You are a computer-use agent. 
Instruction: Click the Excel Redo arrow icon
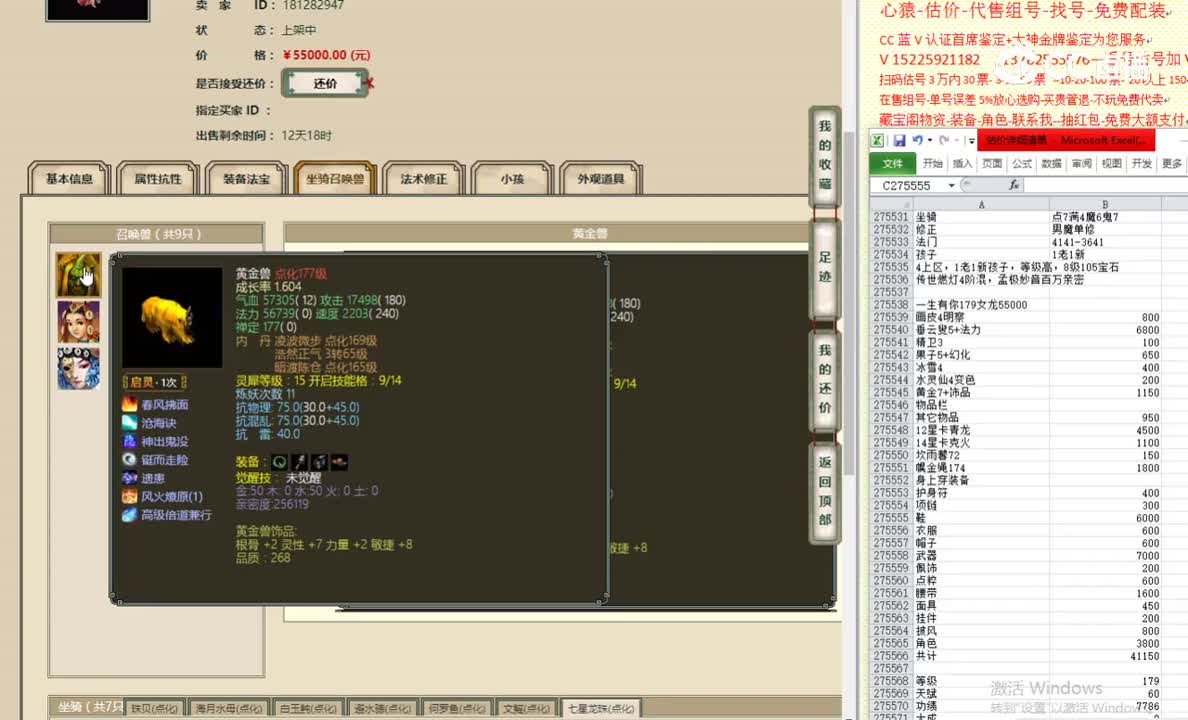point(944,140)
